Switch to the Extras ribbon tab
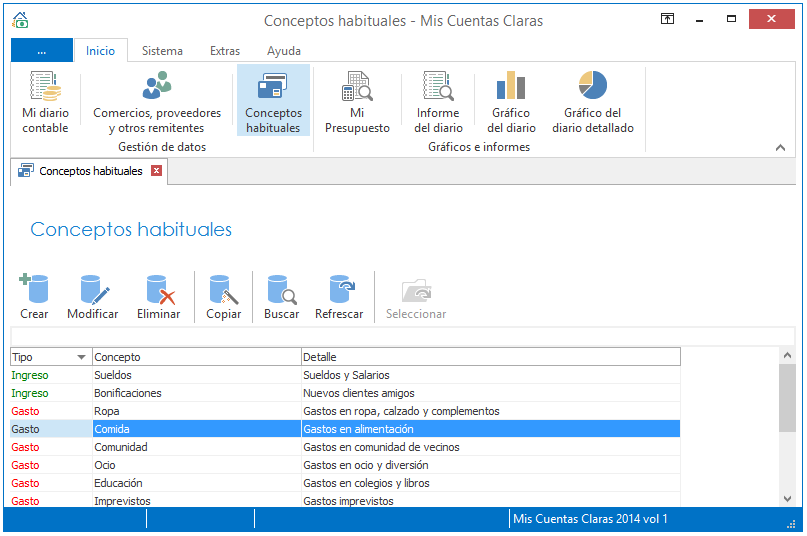 coord(225,50)
